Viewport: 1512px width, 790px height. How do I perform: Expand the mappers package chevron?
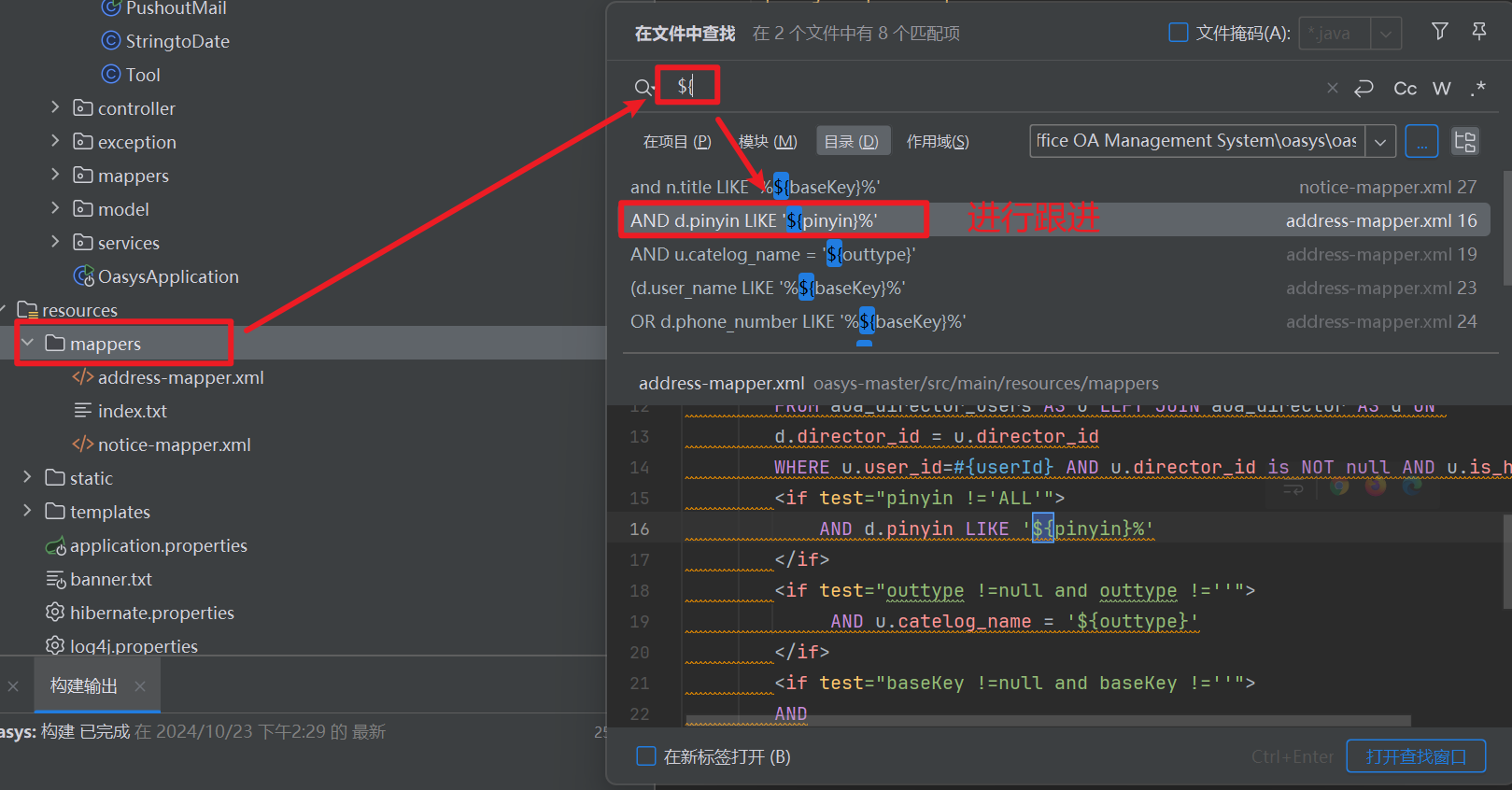(55, 175)
